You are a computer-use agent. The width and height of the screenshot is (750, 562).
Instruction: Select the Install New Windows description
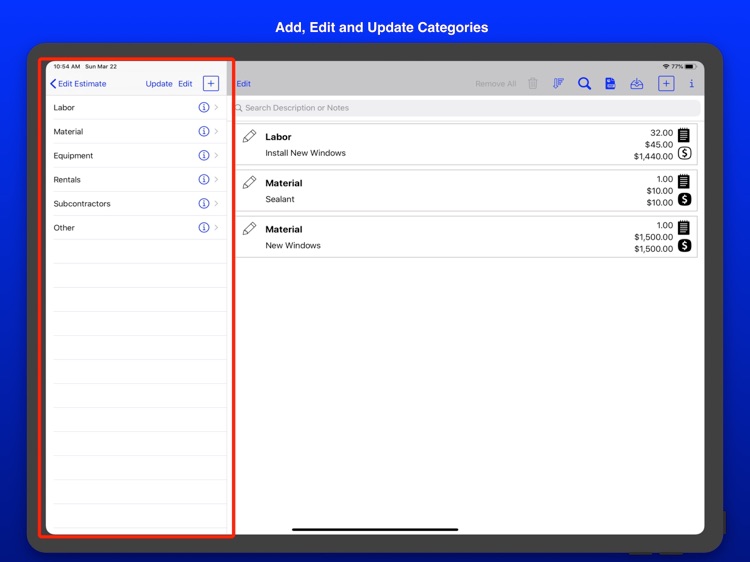[305, 153]
